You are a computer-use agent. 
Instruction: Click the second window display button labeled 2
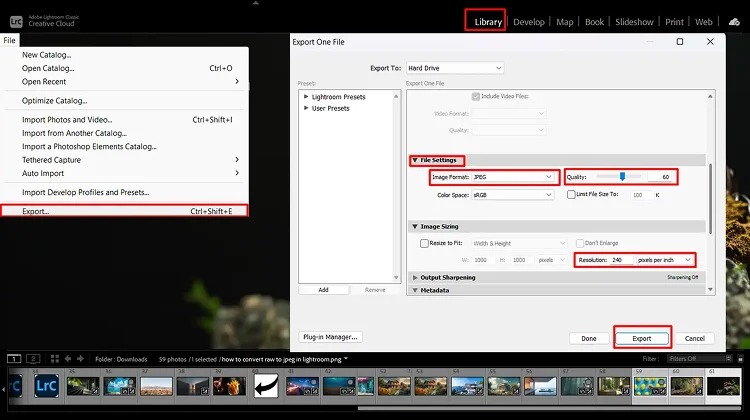[x=33, y=358]
